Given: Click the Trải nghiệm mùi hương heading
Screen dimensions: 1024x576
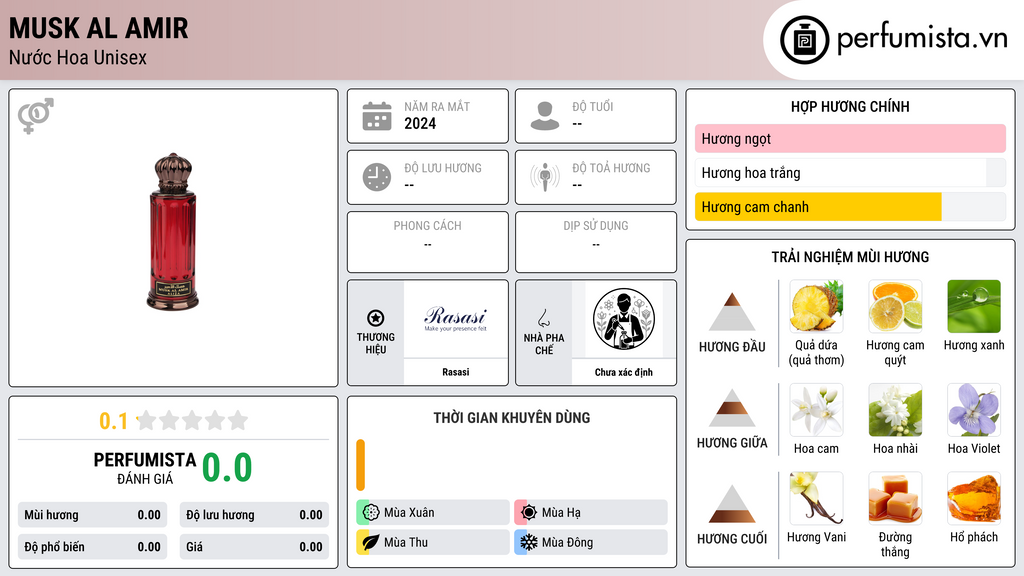Looking at the screenshot, I should click(850, 257).
